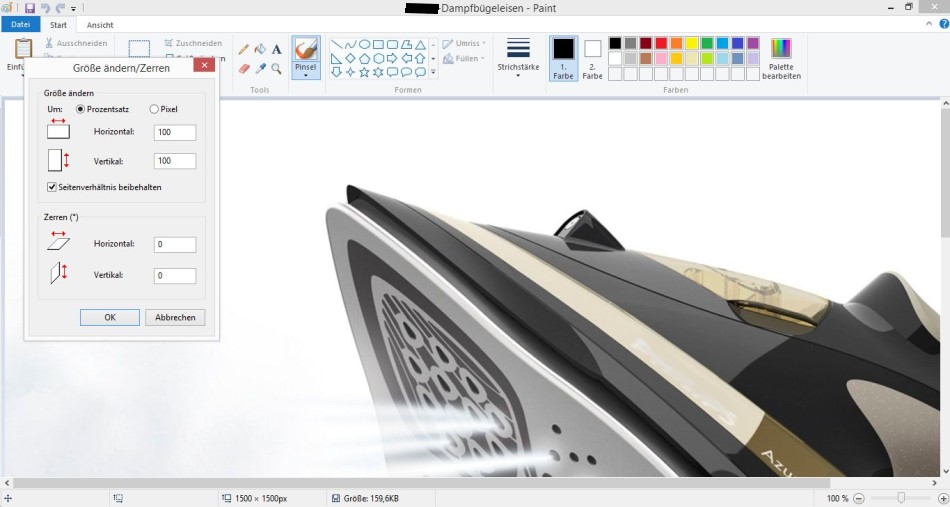This screenshot has width=950, height=507.
Task: Click the resize Vertikal percentage field
Action: coord(174,161)
